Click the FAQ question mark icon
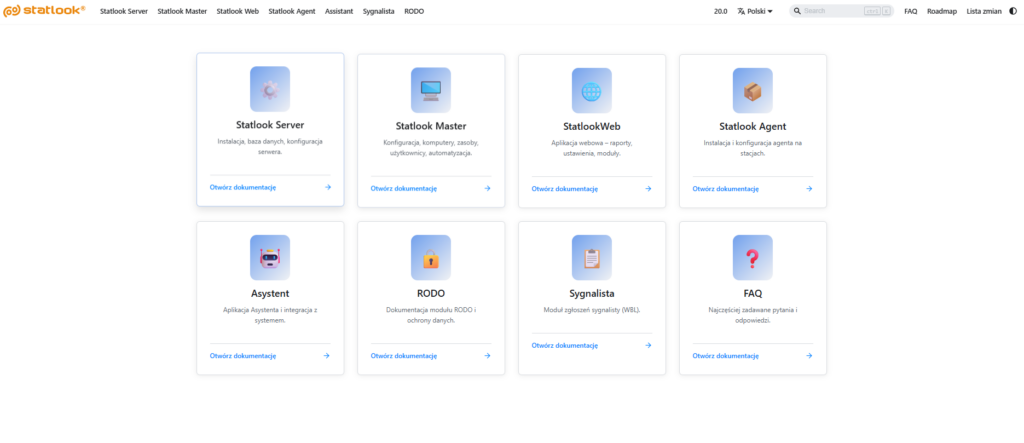The height and width of the screenshot is (443, 1024). click(752, 256)
